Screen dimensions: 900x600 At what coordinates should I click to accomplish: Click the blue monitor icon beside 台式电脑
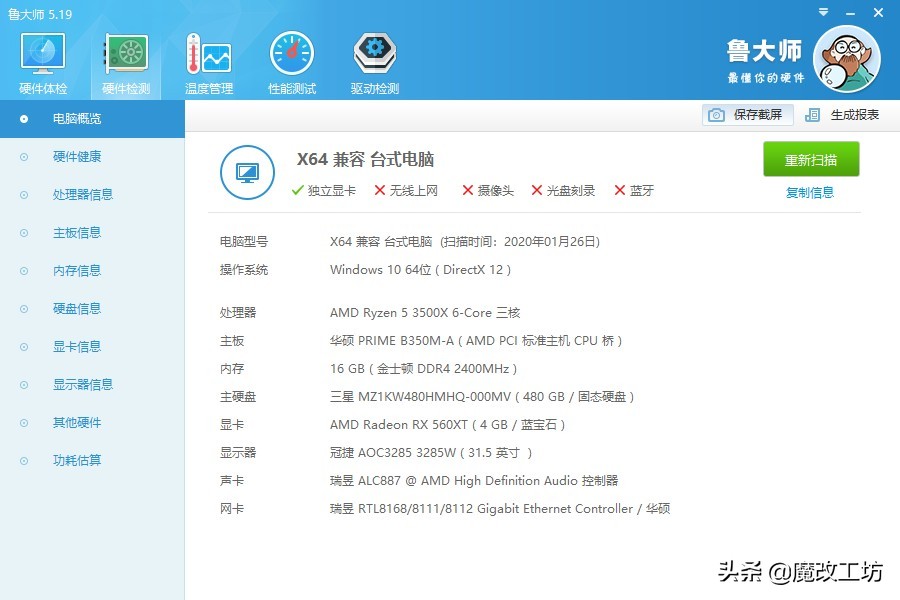[247, 172]
